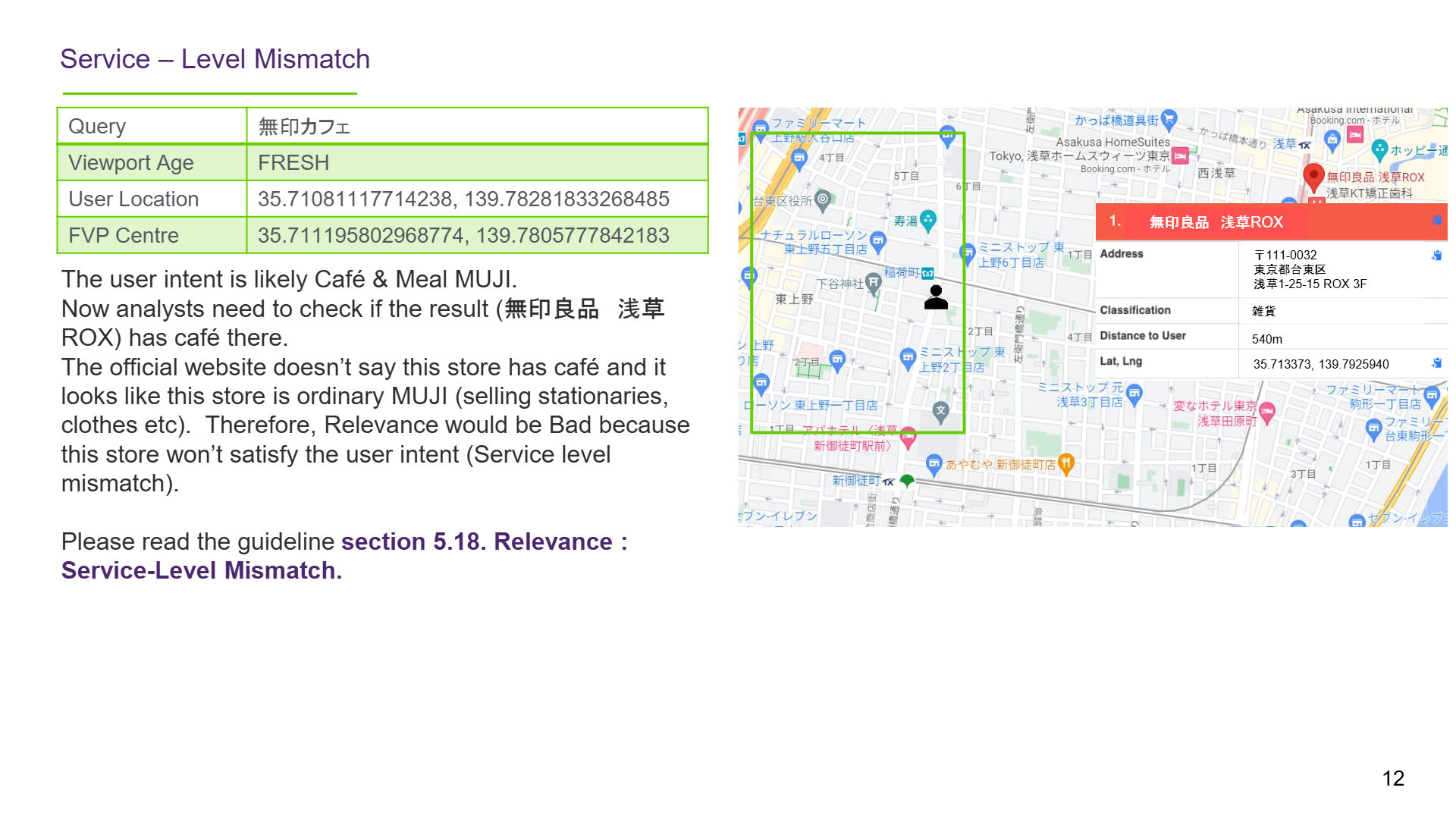Click the 浅草KT矯正歯科 map label

tap(1370, 193)
